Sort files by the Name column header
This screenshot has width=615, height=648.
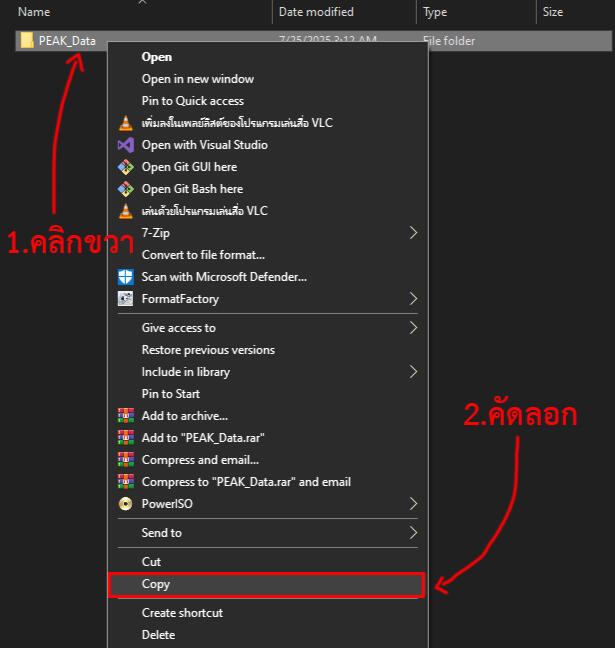35,12
